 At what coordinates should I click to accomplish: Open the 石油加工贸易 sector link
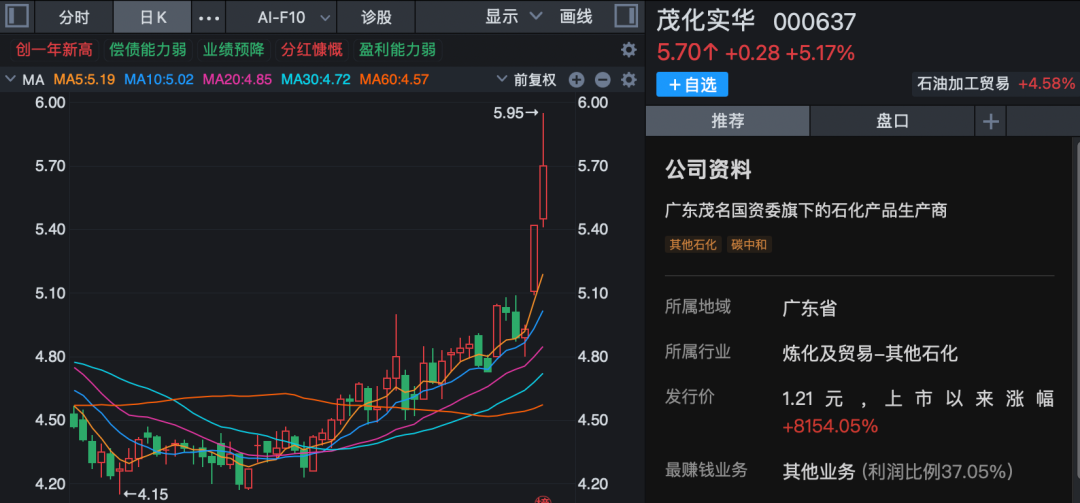click(x=963, y=84)
